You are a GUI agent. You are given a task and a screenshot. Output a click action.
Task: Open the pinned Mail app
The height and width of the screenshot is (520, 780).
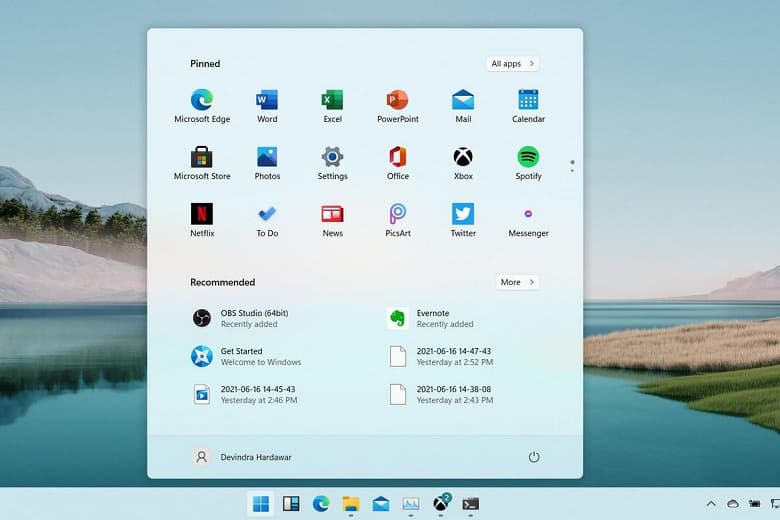click(463, 106)
